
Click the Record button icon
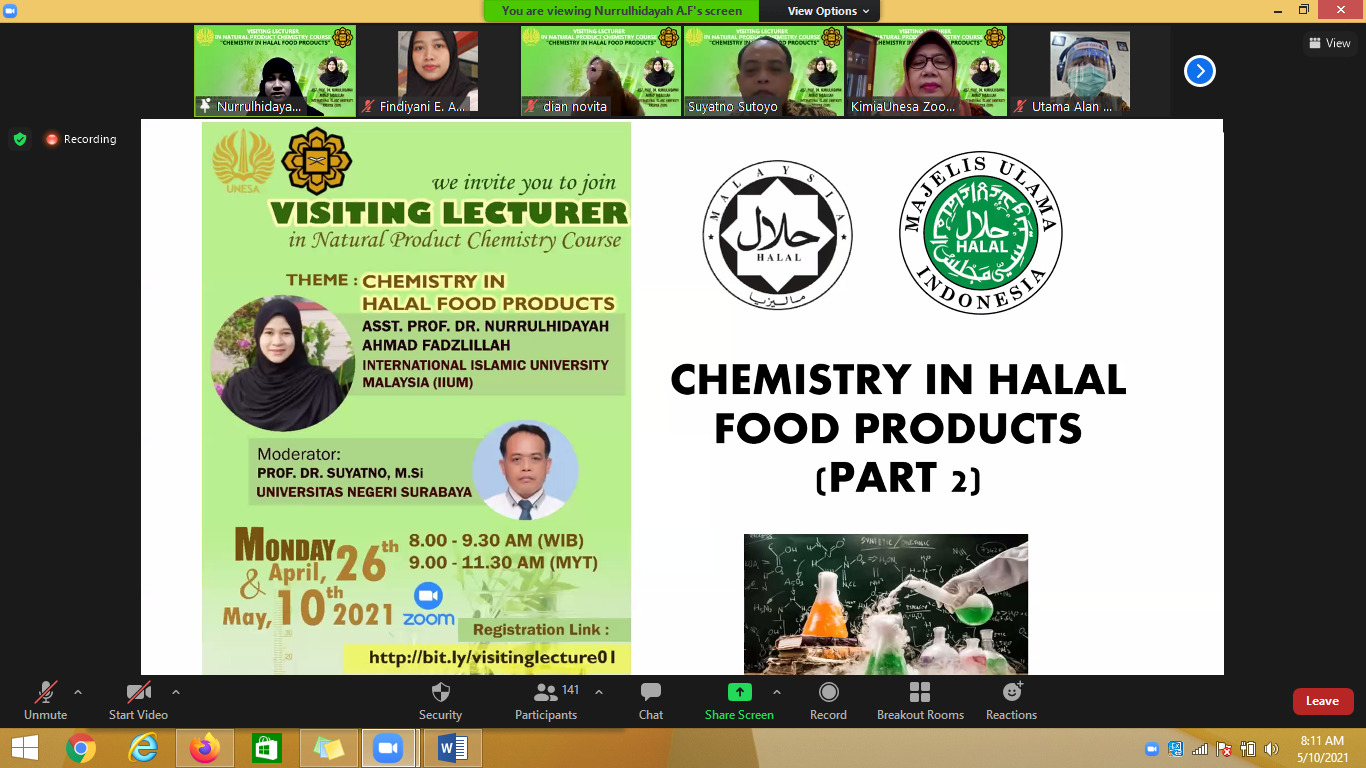[x=828, y=693]
